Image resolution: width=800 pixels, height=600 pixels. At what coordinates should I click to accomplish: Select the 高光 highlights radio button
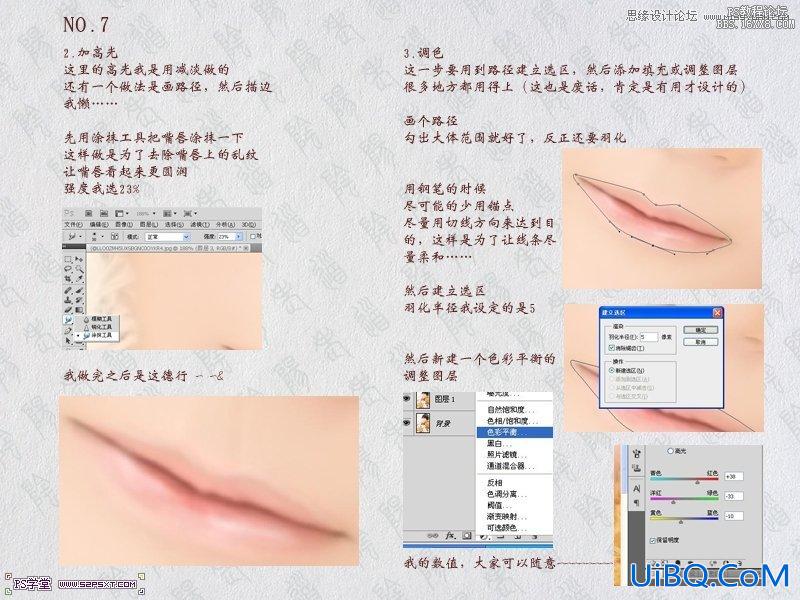pos(670,451)
